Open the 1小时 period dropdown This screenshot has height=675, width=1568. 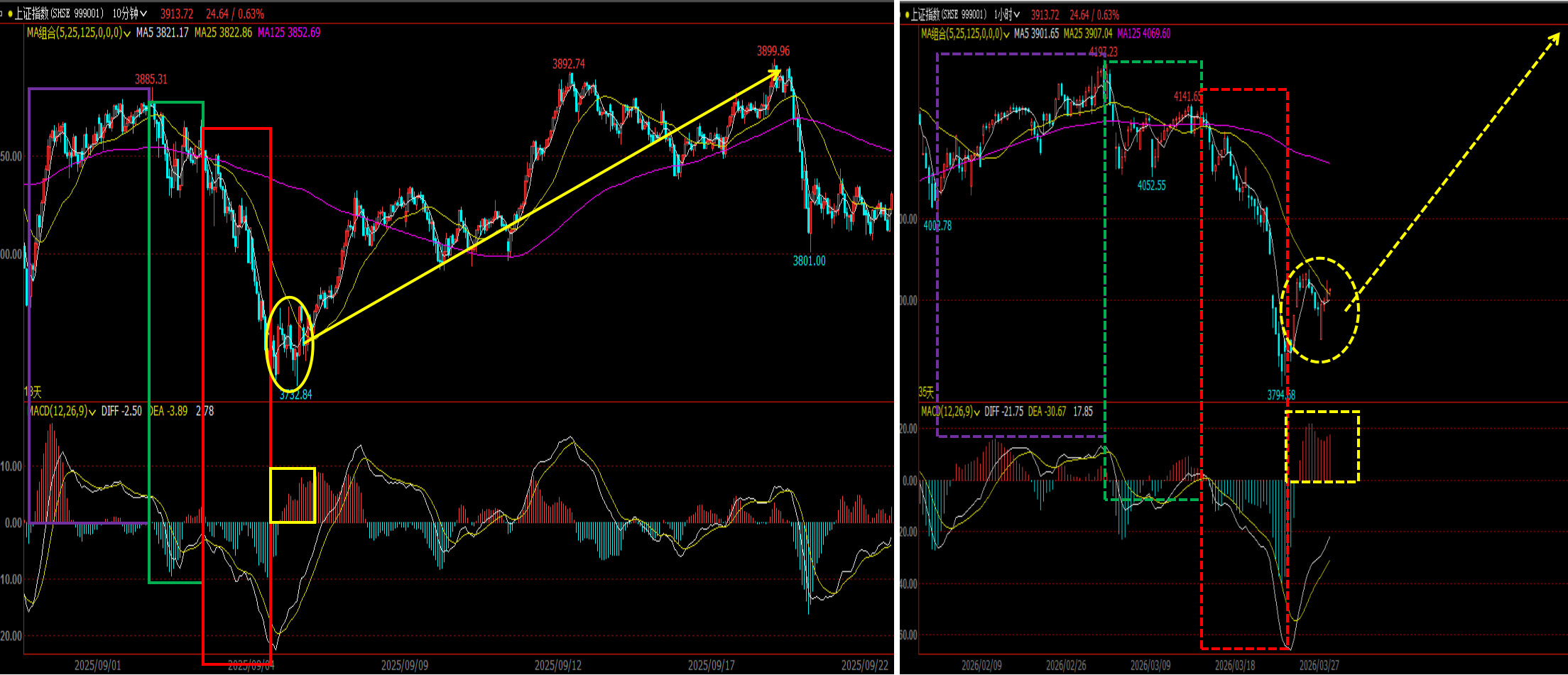point(1006,14)
